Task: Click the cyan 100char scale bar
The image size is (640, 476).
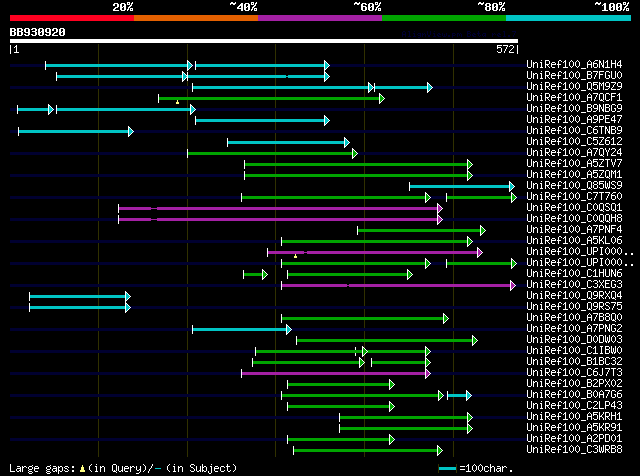Action: click(447, 469)
